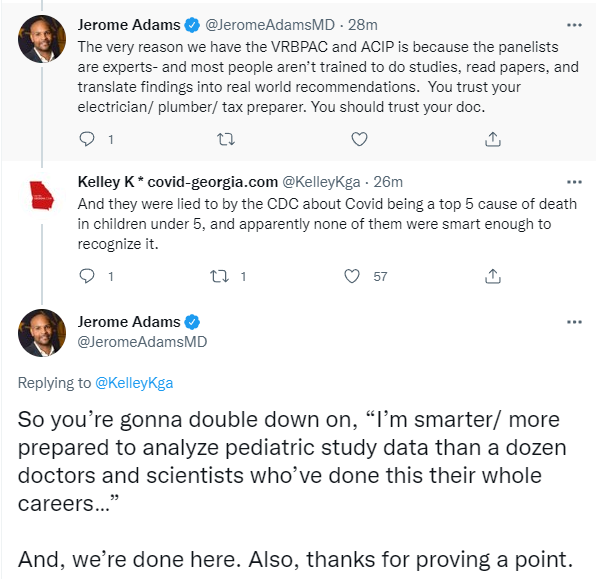
Task: Open more options on the main reply tweet
Action: click(574, 322)
